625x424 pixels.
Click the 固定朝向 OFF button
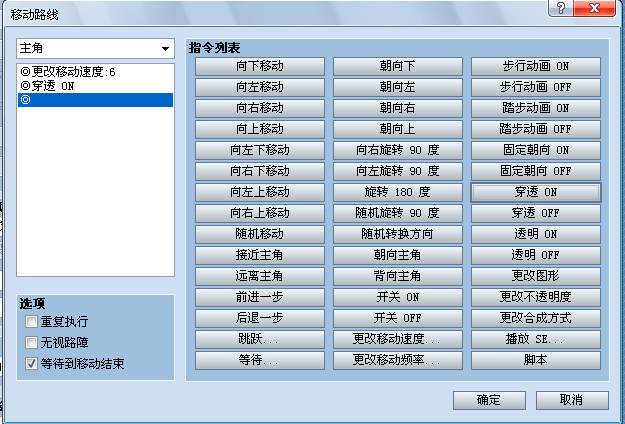tap(536, 171)
